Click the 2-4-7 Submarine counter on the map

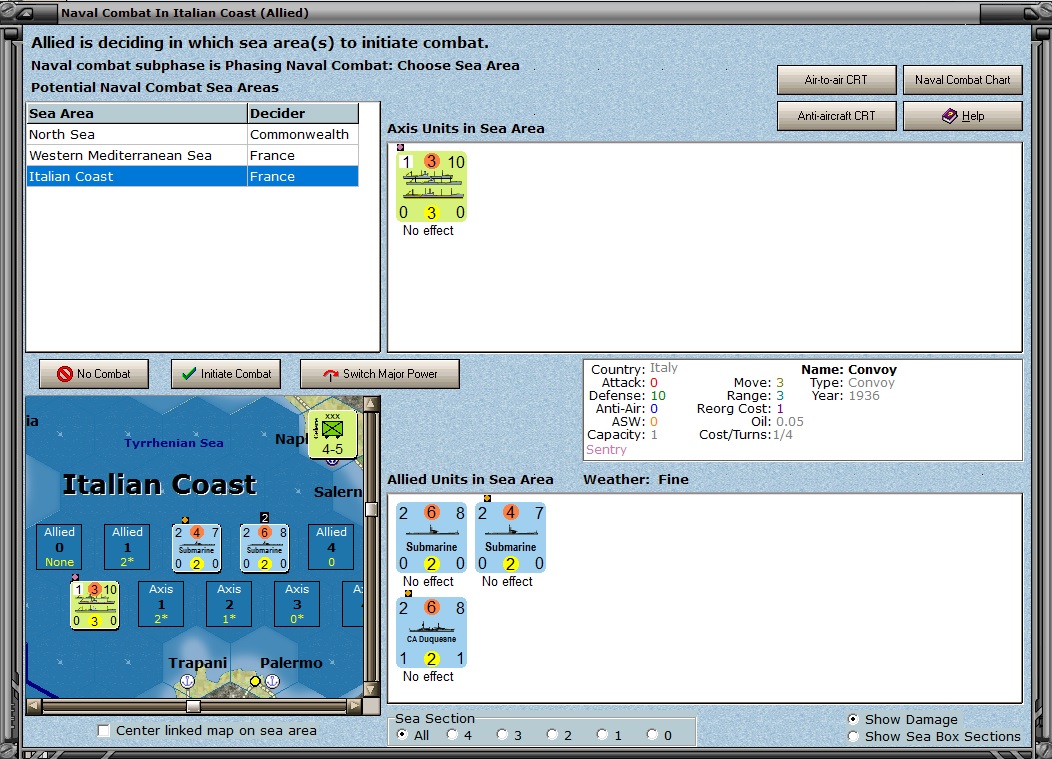point(197,548)
